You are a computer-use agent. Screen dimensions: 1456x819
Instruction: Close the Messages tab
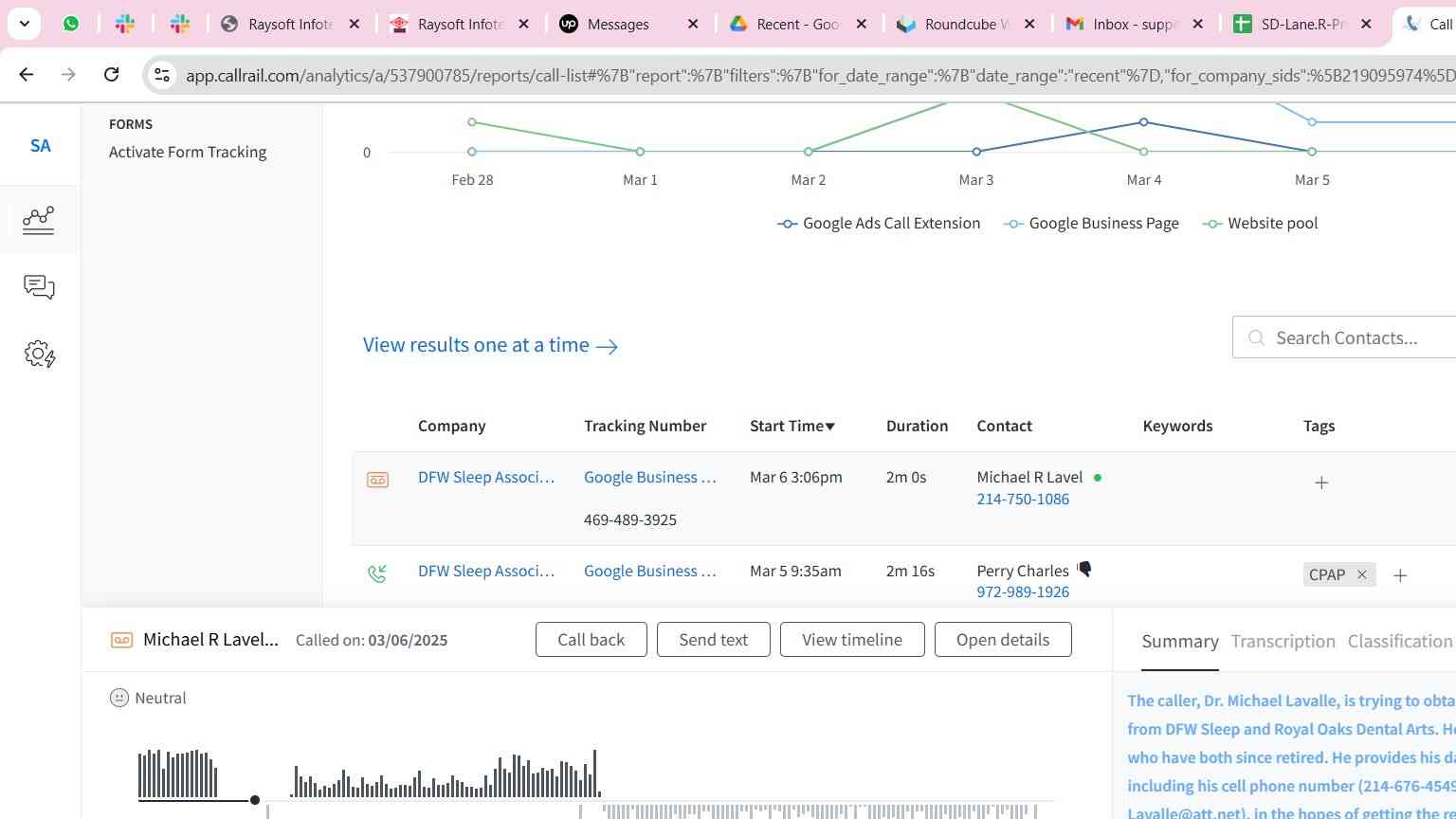tap(693, 24)
